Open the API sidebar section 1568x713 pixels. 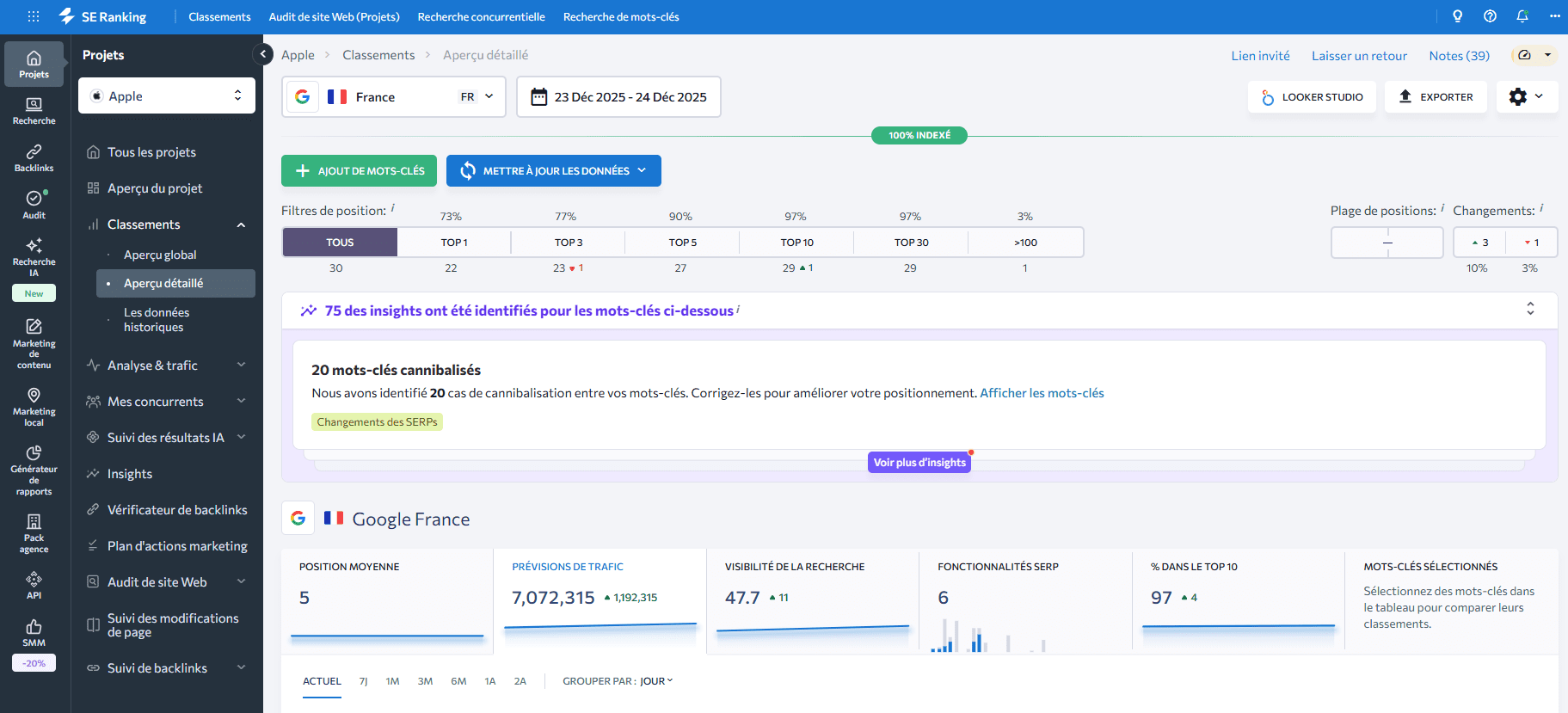[x=34, y=585]
